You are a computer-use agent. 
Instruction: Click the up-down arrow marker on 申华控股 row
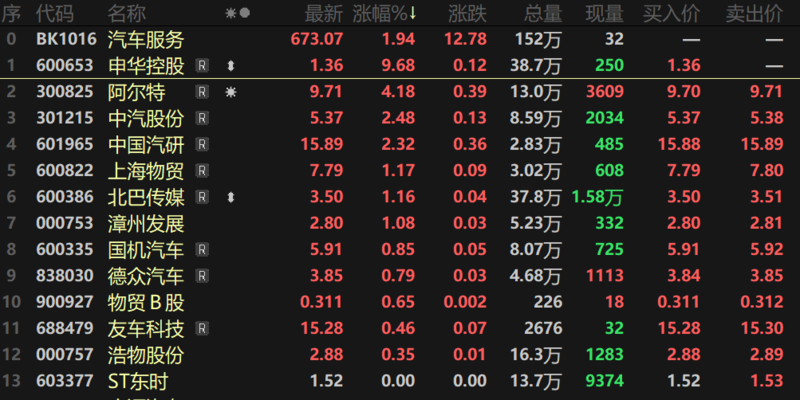click(x=231, y=65)
